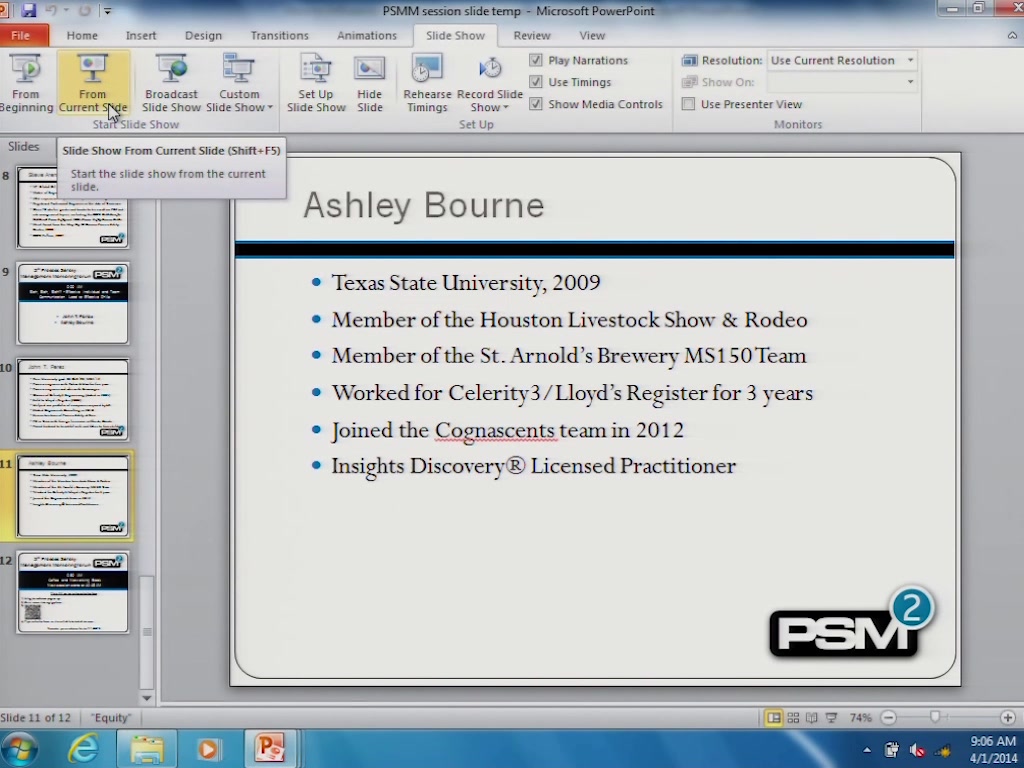Open Windows Explorer from taskbar
The image size is (1024, 768).
click(x=146, y=748)
